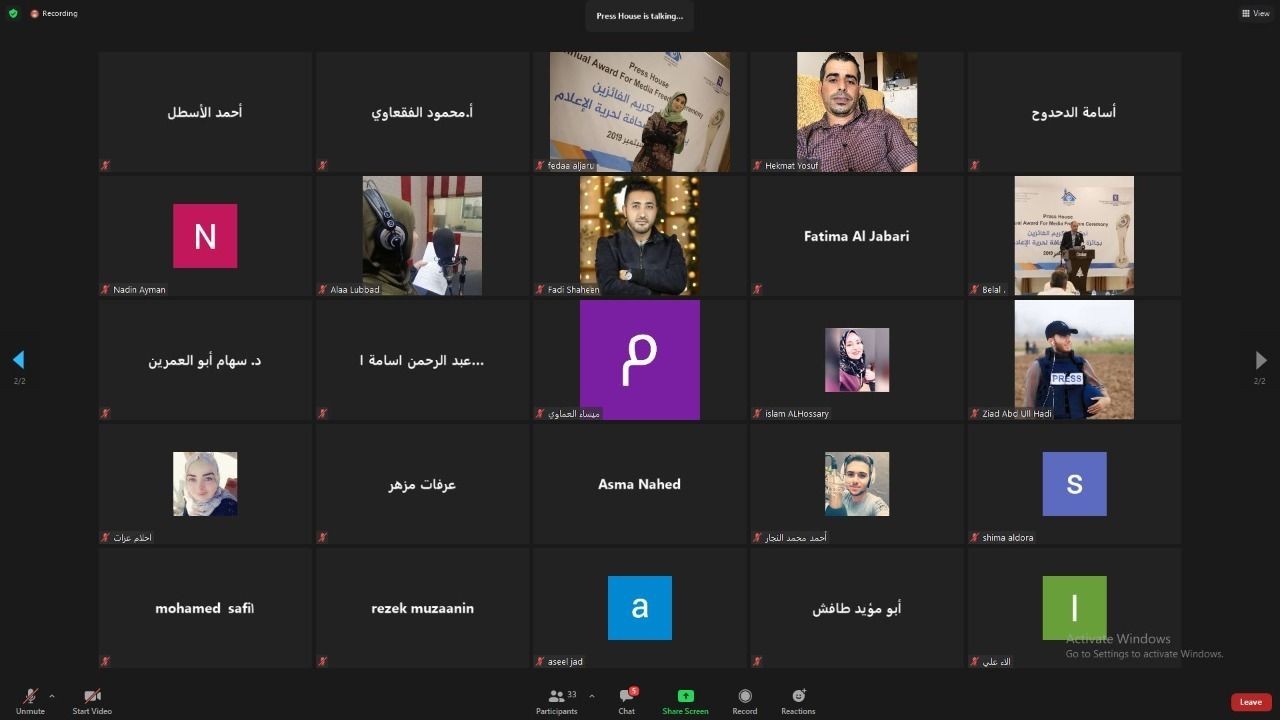The height and width of the screenshot is (720, 1280).
Task: Click the green encryption shield icon
Action: point(13,14)
